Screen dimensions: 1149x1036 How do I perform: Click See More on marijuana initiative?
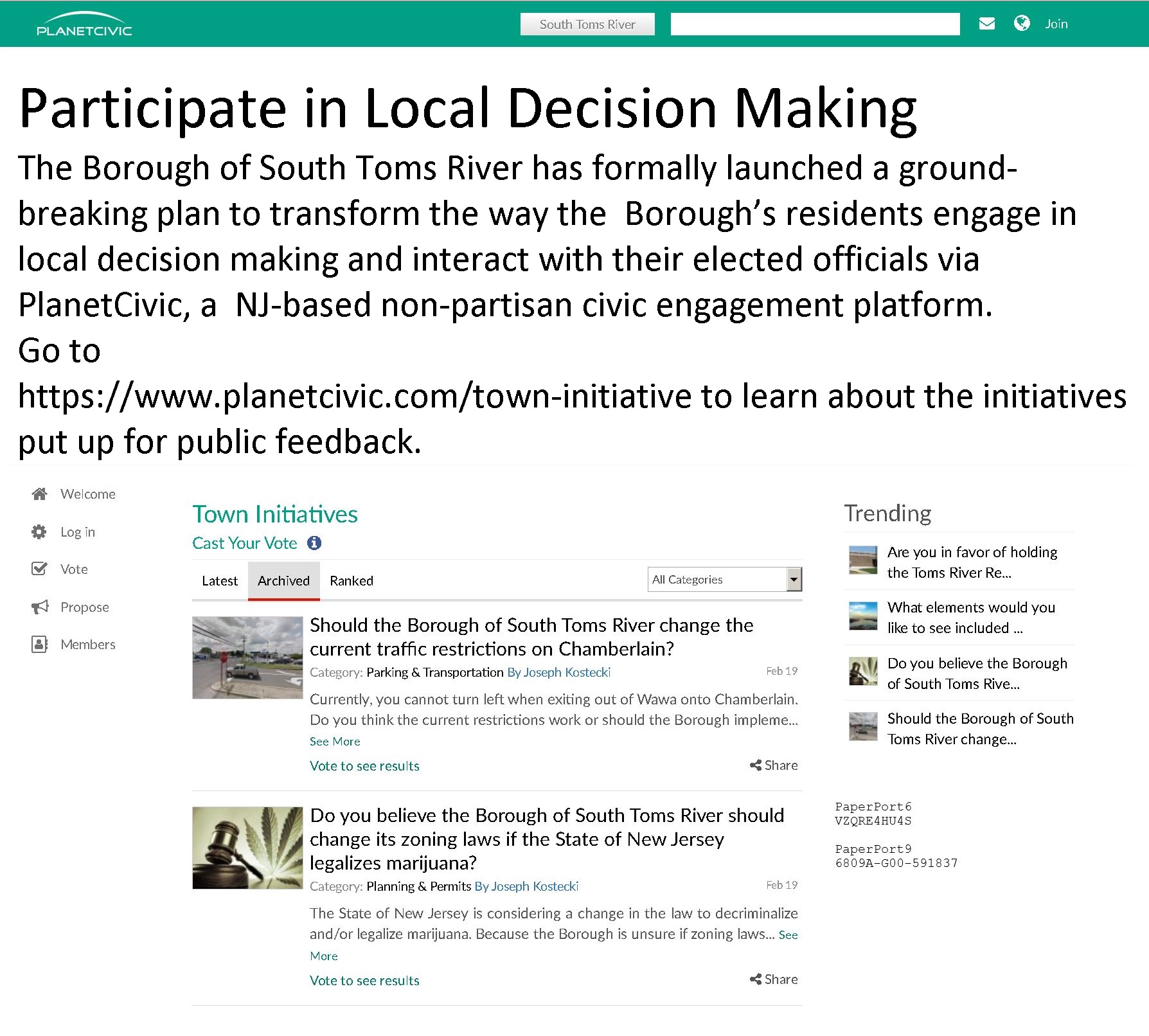click(788, 935)
